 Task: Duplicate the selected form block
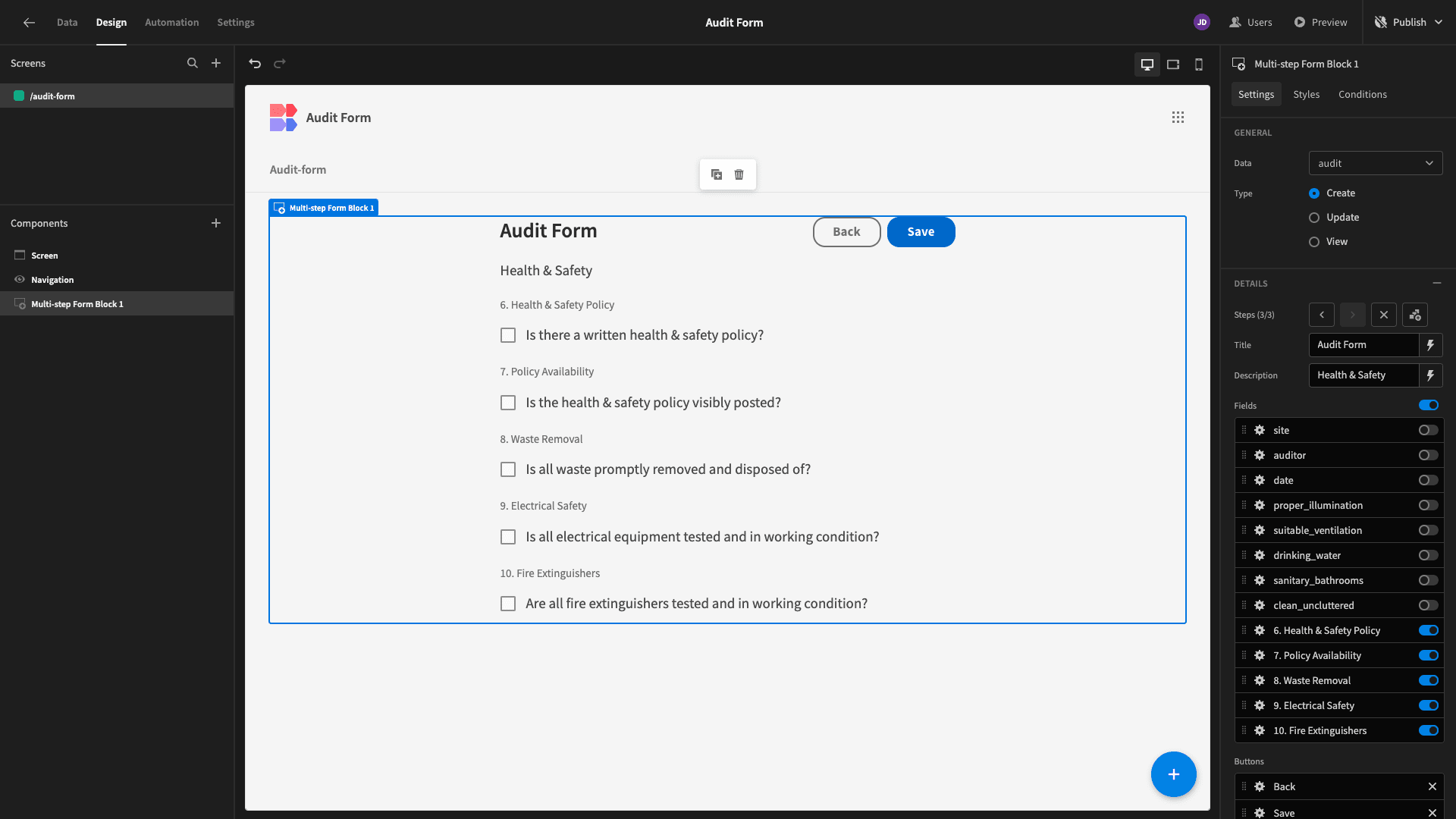coord(717,174)
